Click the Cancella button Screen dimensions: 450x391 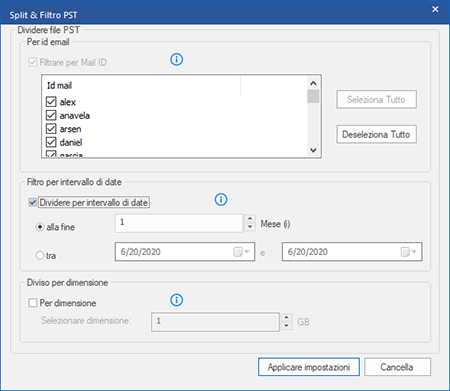397,367
